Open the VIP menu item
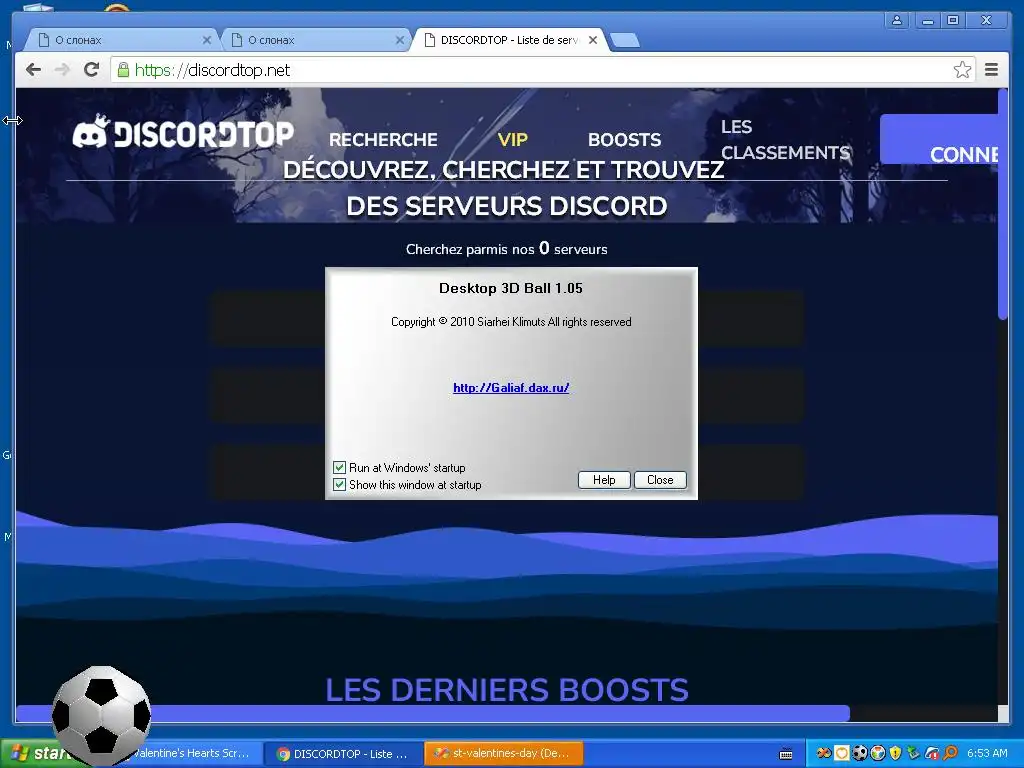The image size is (1024, 768). click(x=513, y=140)
